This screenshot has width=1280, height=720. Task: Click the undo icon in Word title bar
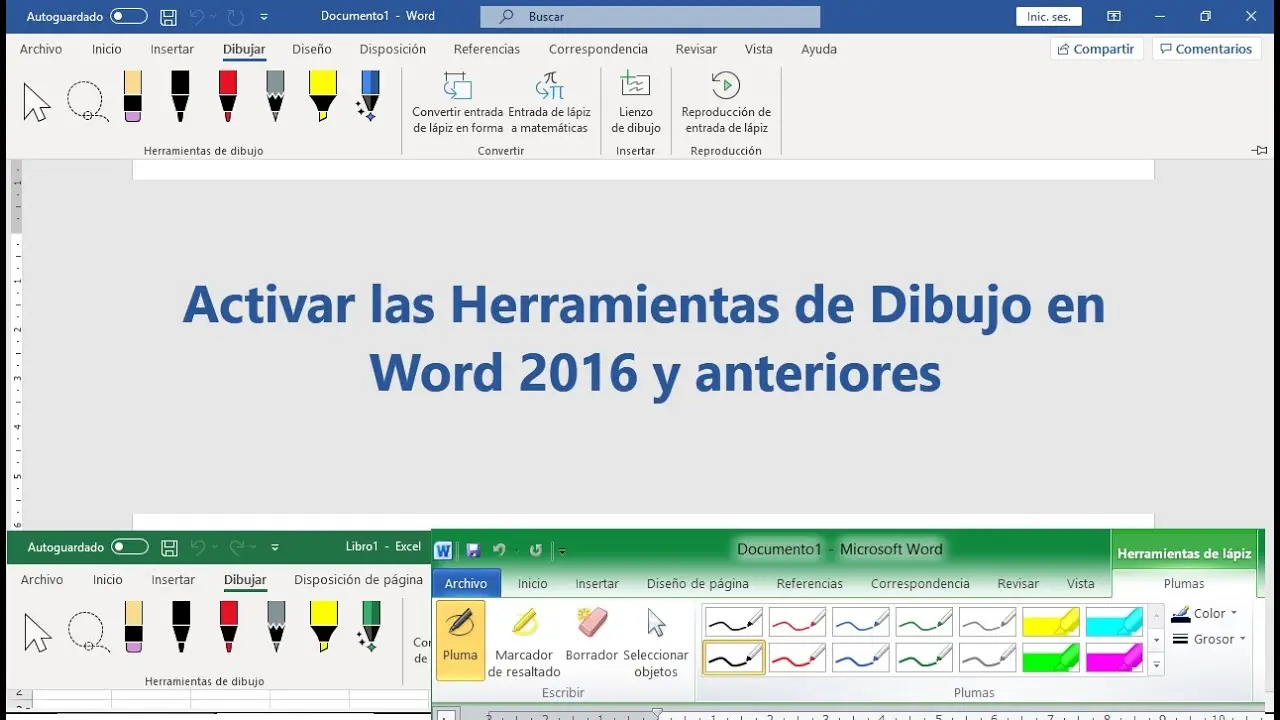point(197,17)
